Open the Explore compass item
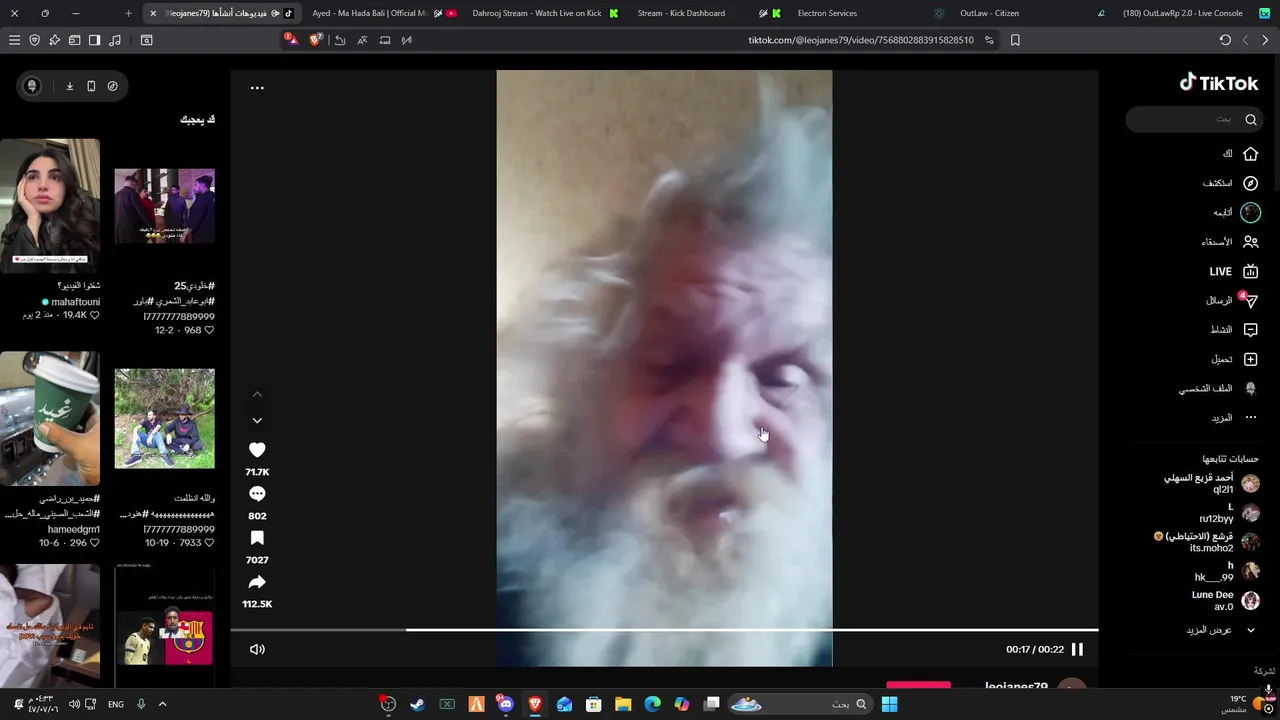 click(x=1230, y=183)
